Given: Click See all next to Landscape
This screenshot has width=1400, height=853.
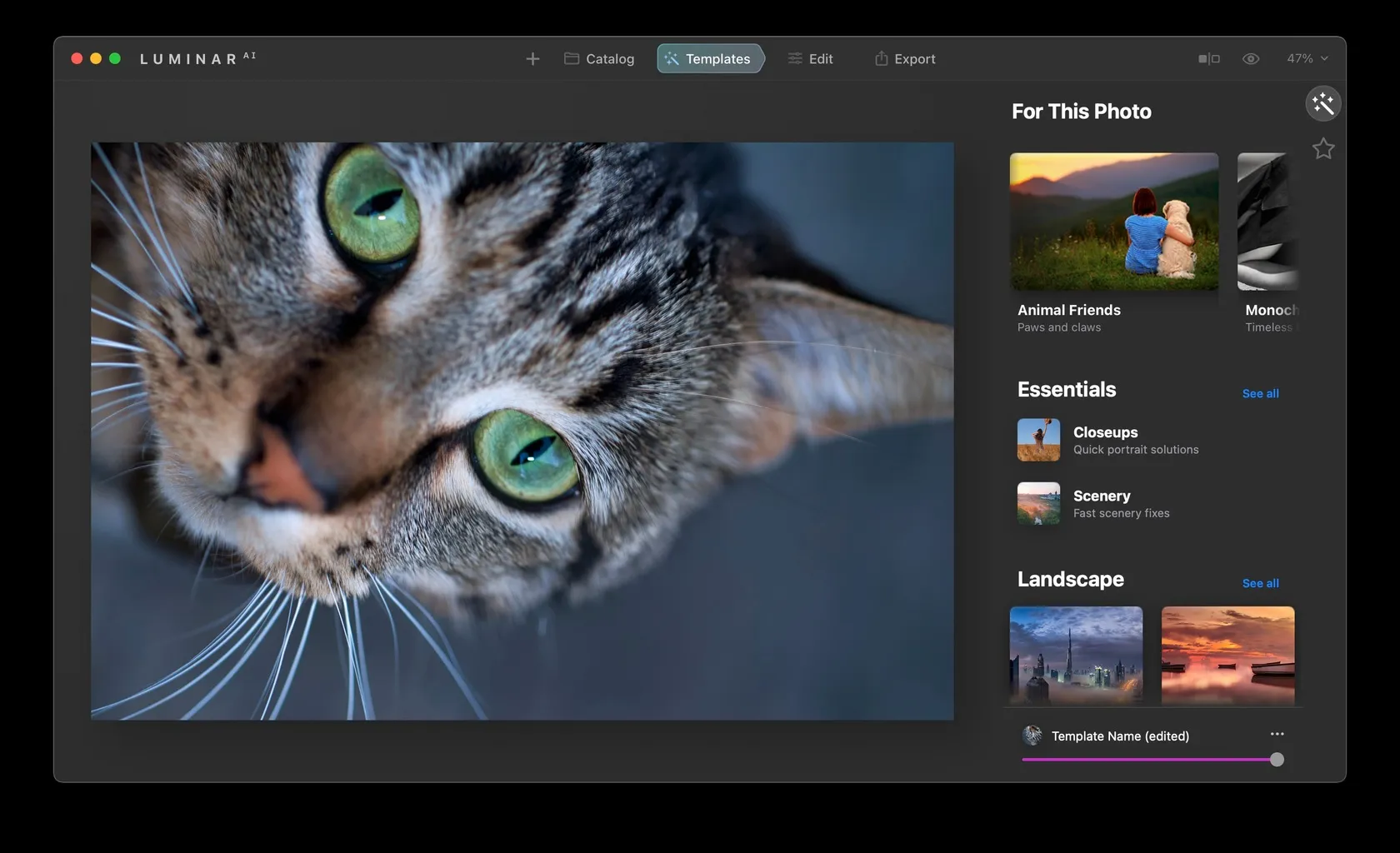Looking at the screenshot, I should (1260, 583).
